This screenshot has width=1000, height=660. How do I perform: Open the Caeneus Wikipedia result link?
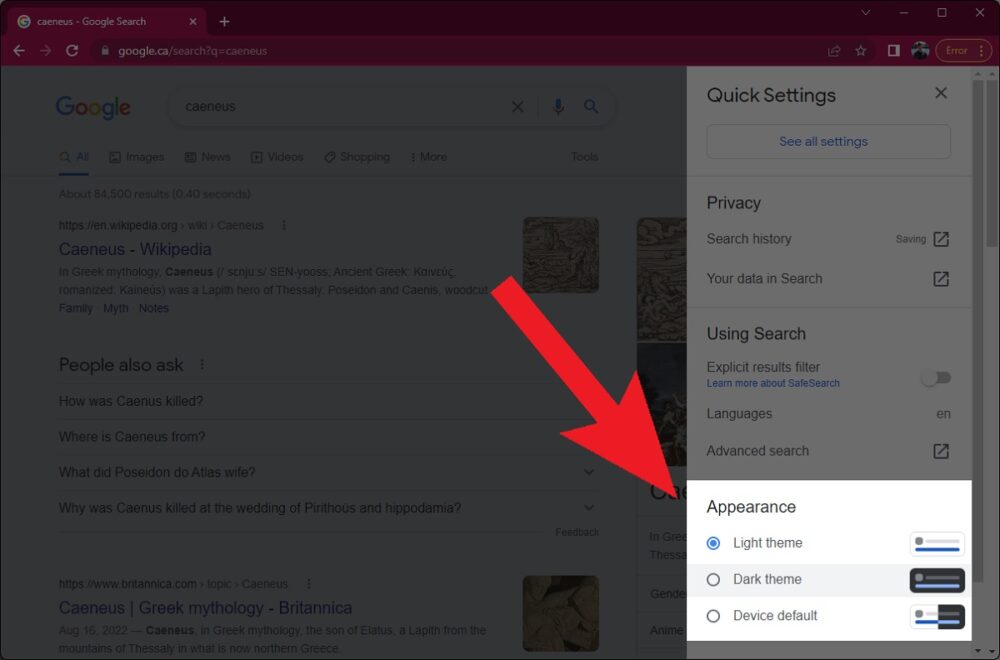(x=135, y=249)
